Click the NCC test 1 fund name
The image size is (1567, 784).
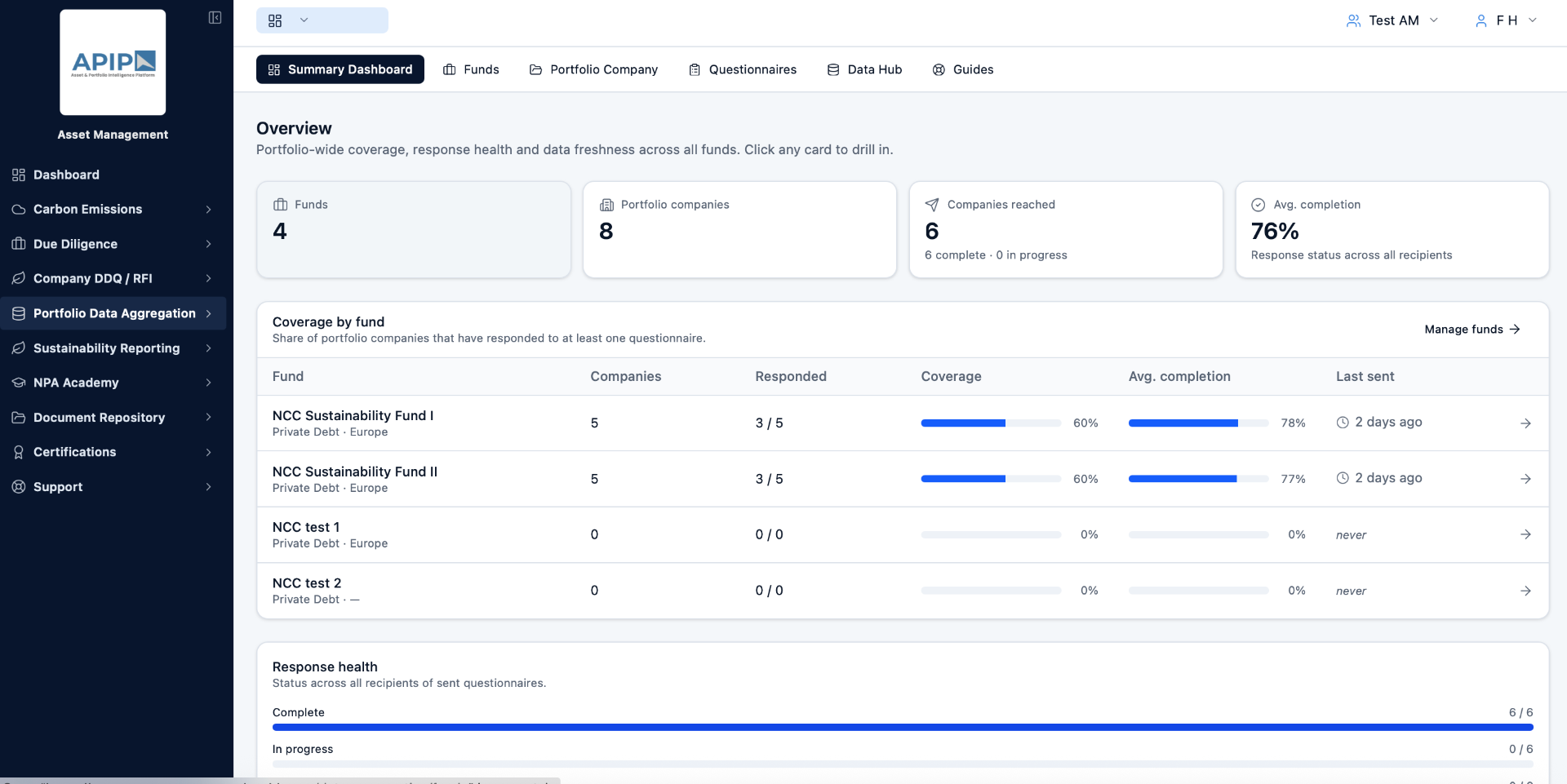[x=306, y=527]
